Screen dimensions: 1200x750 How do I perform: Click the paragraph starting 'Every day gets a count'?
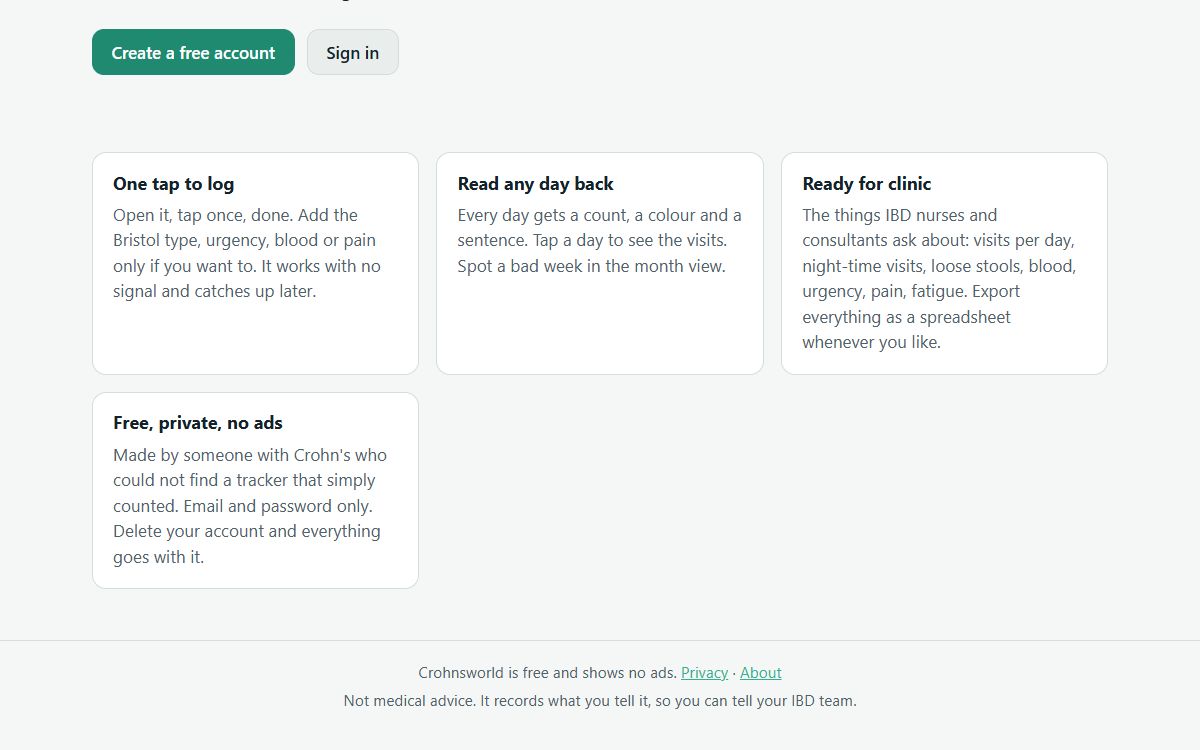pyautogui.click(x=600, y=241)
